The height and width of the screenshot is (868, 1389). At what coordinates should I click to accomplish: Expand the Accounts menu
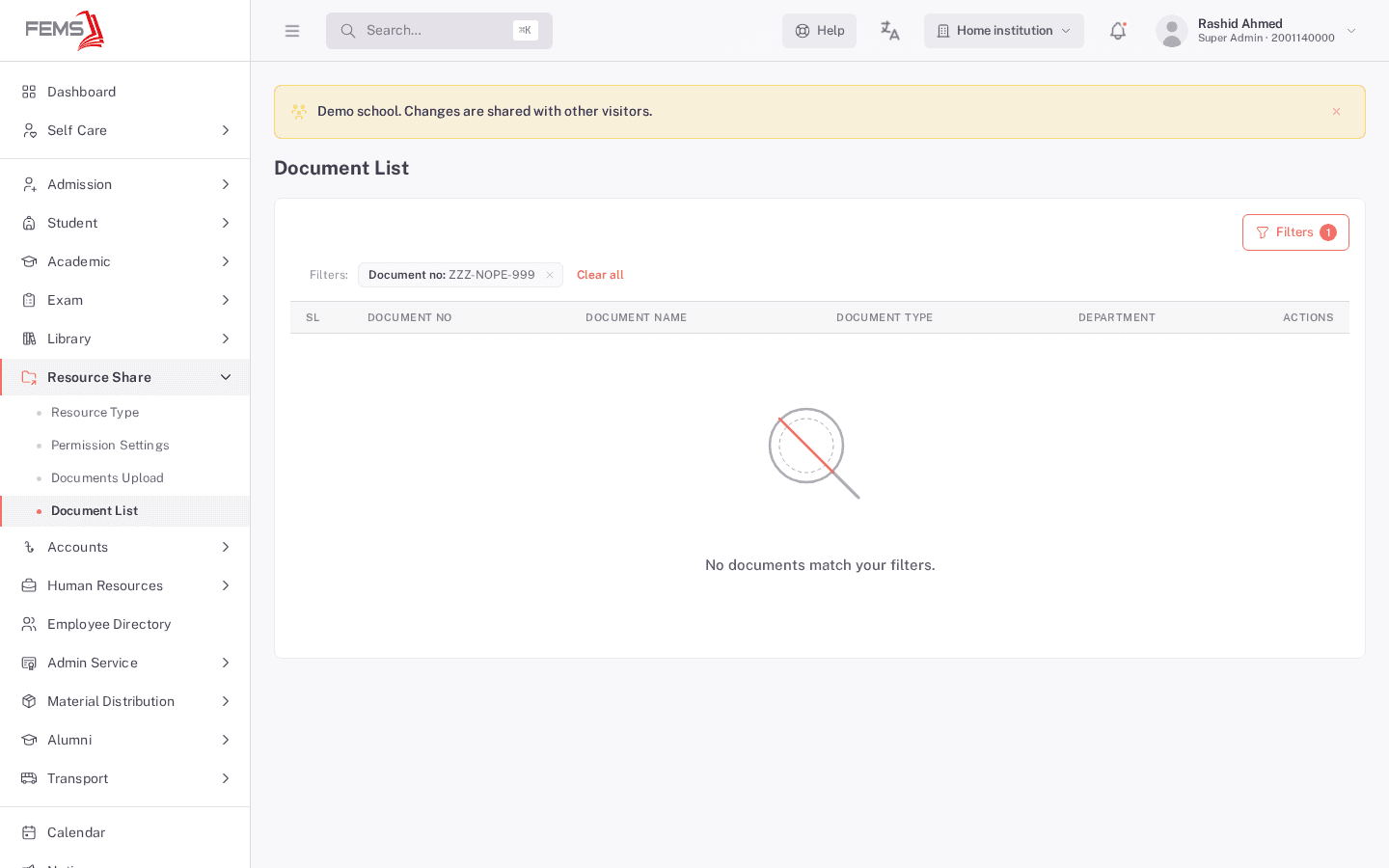[125, 547]
